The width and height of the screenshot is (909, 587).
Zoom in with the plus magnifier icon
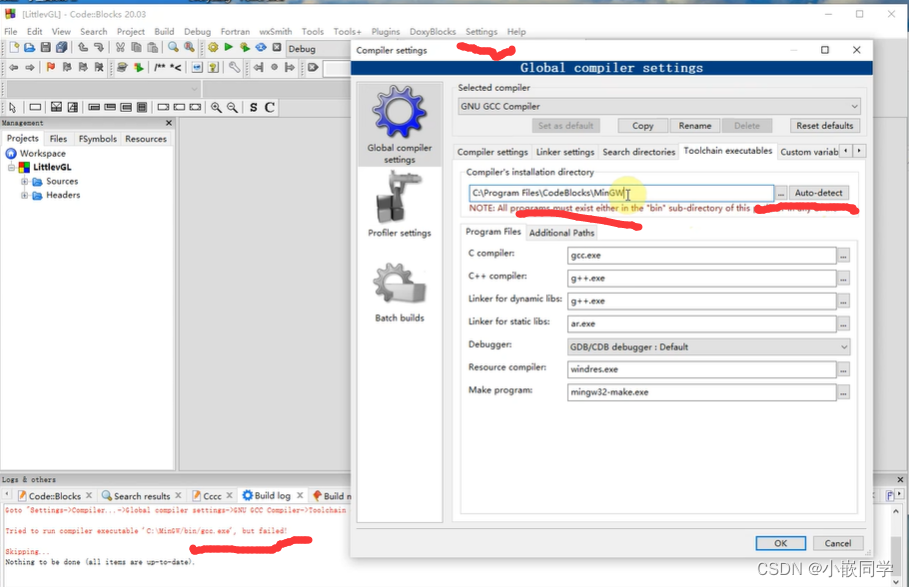point(216,107)
